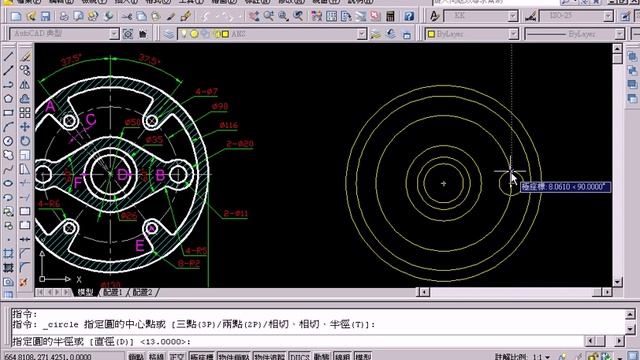Toggle Ortho mode (正交) in status bar
Screen dimensions: 640x360
tap(176, 357)
